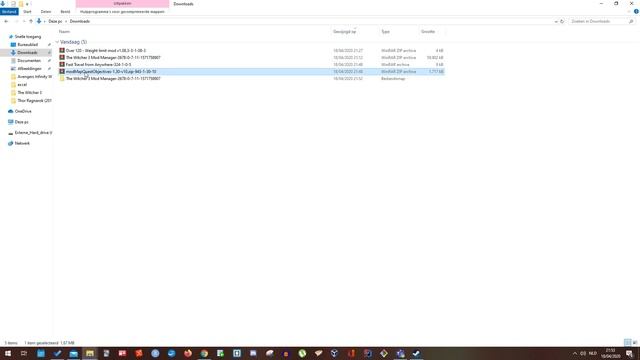Open Afbeeldingen in navigation pane
The width and height of the screenshot is (640, 360).
tap(29, 69)
